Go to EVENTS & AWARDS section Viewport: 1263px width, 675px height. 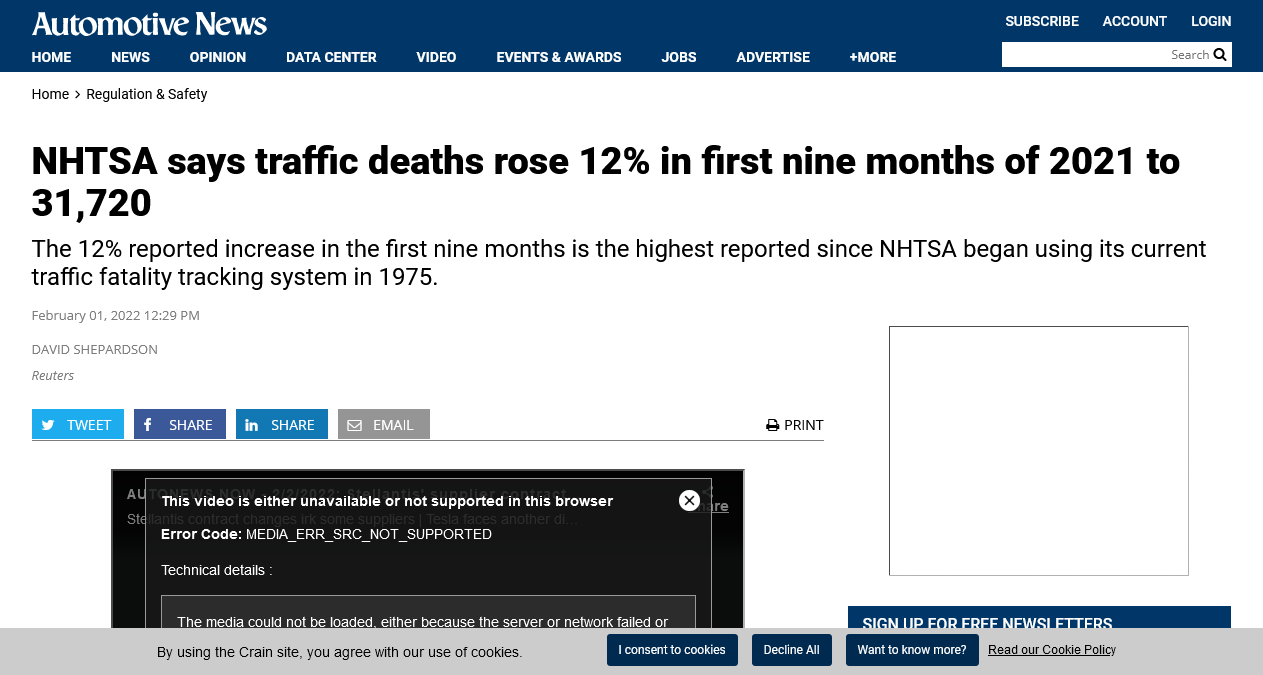[x=559, y=57]
